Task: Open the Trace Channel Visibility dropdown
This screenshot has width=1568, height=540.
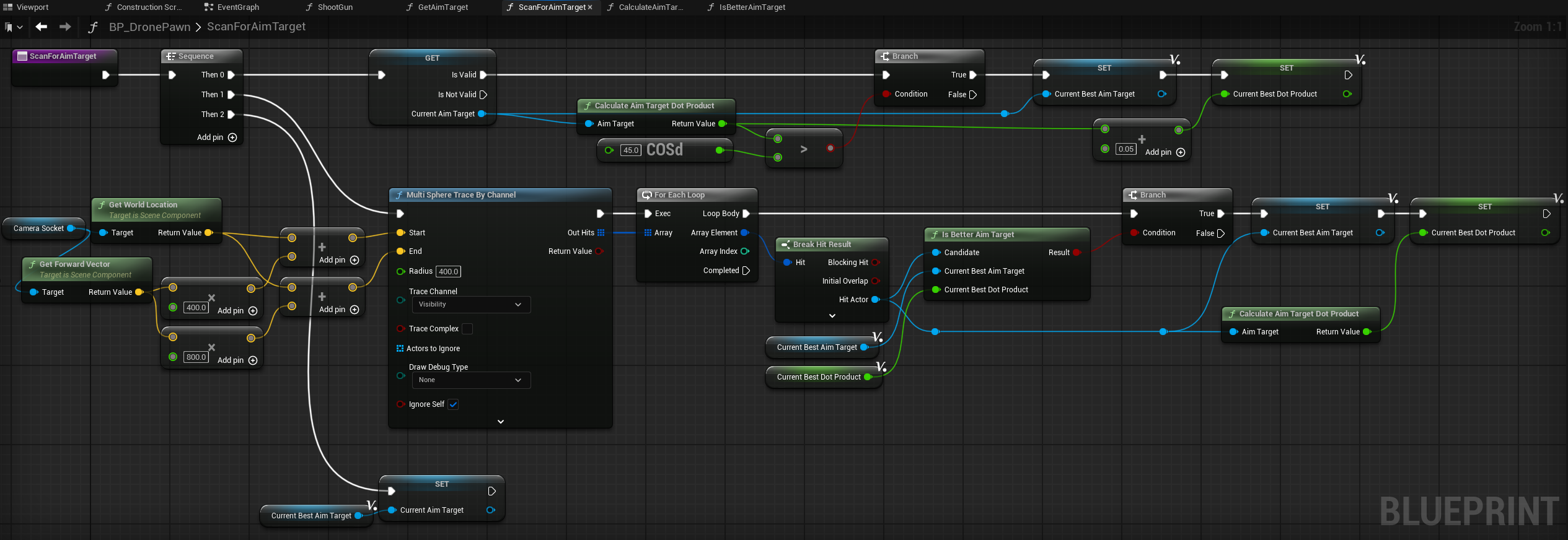Action: coord(471,305)
